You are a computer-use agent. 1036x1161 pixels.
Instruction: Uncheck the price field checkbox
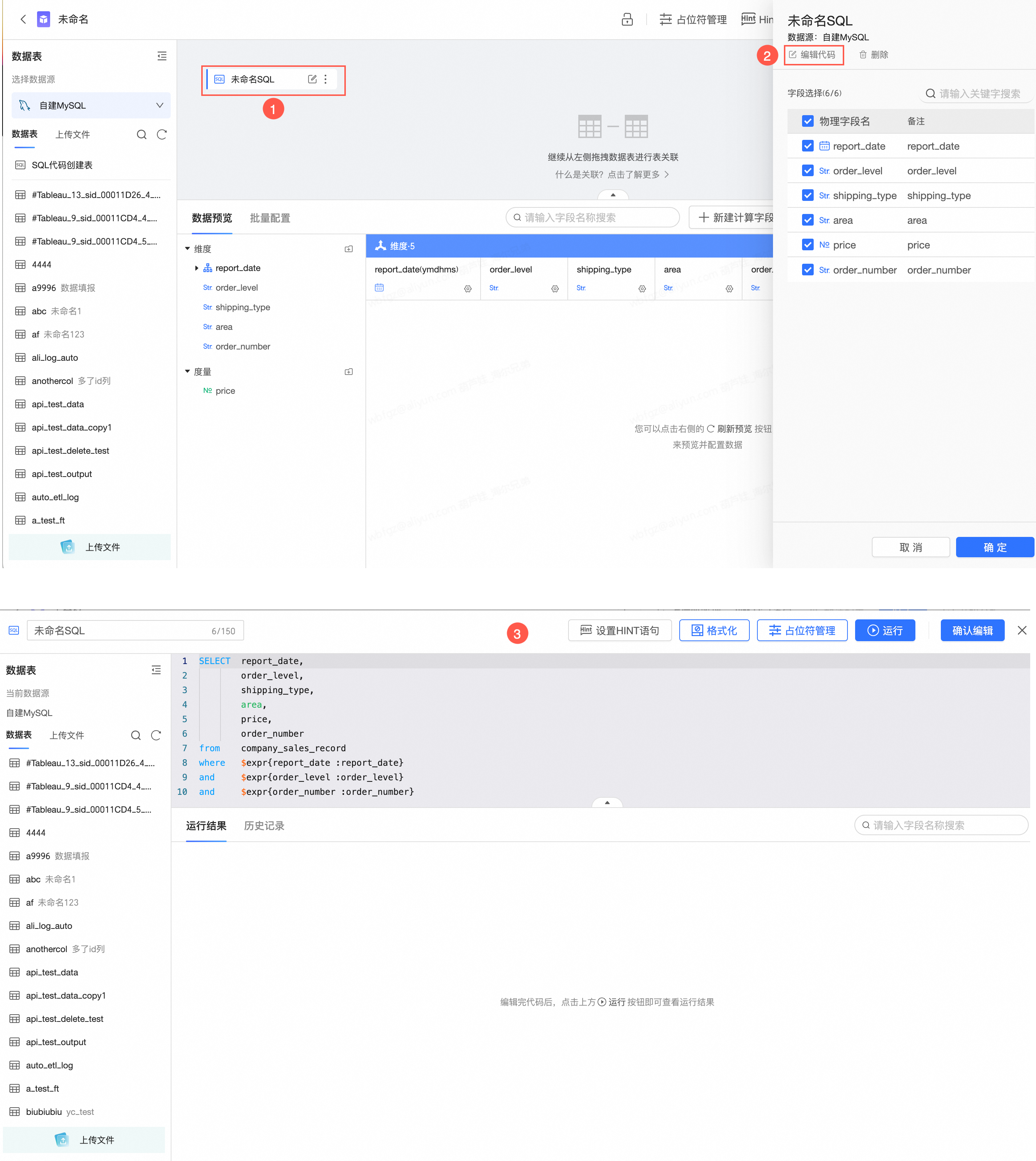pos(807,245)
